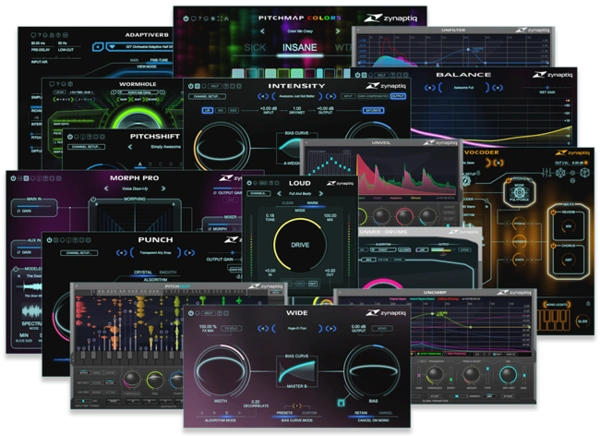Viewport: 600px width, 436px height.
Task: Go to previous preset in PITCHSHIFT
Action: pos(130,147)
